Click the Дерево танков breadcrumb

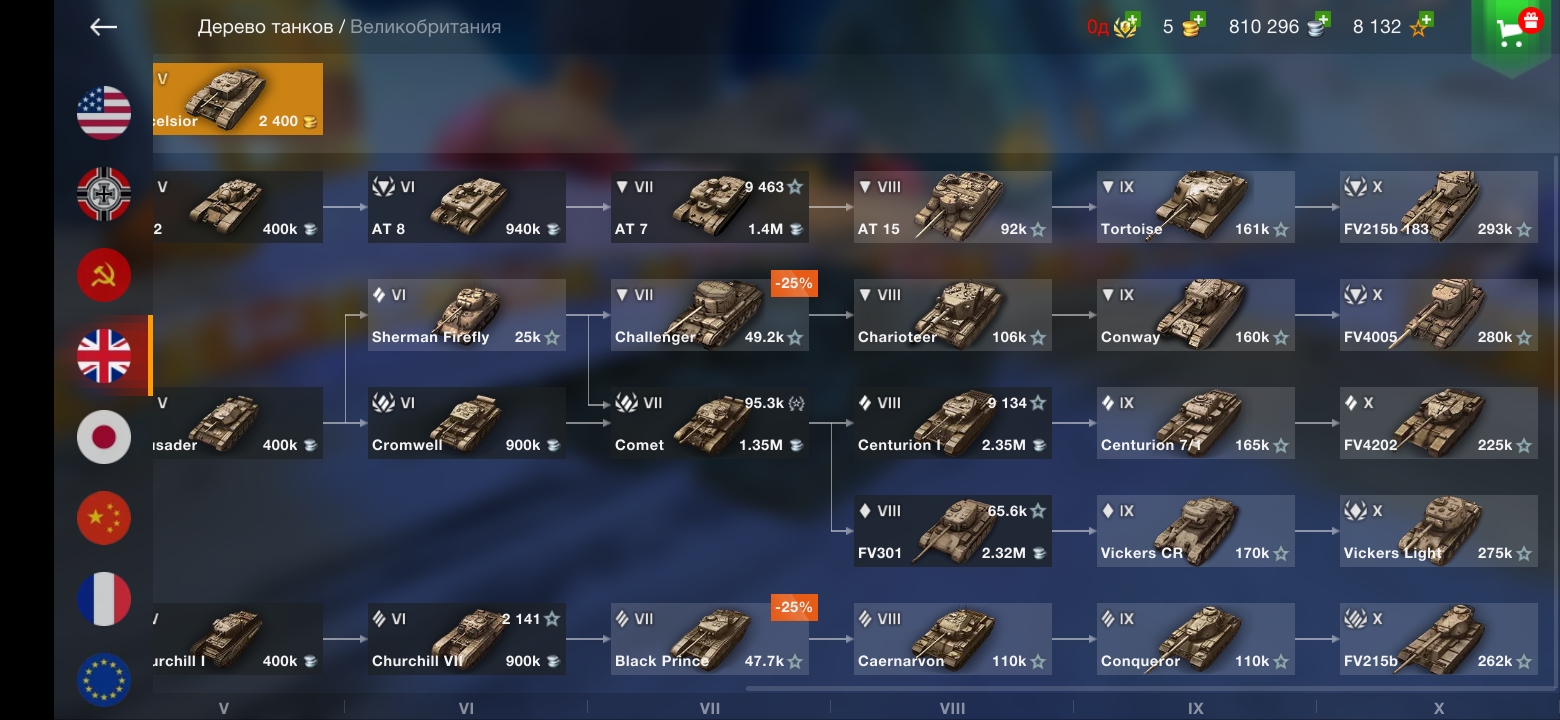pos(265,27)
